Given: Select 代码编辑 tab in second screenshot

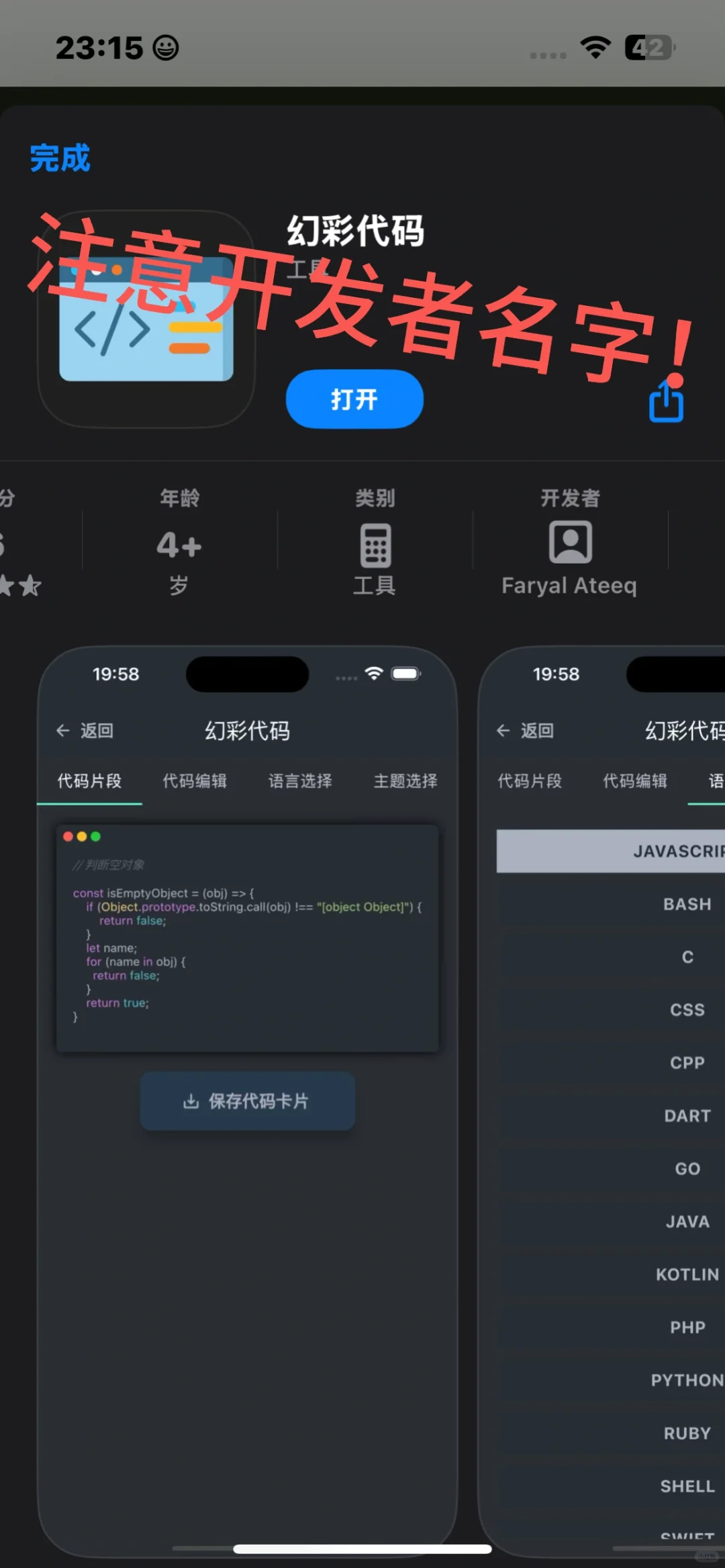Looking at the screenshot, I should (x=635, y=781).
